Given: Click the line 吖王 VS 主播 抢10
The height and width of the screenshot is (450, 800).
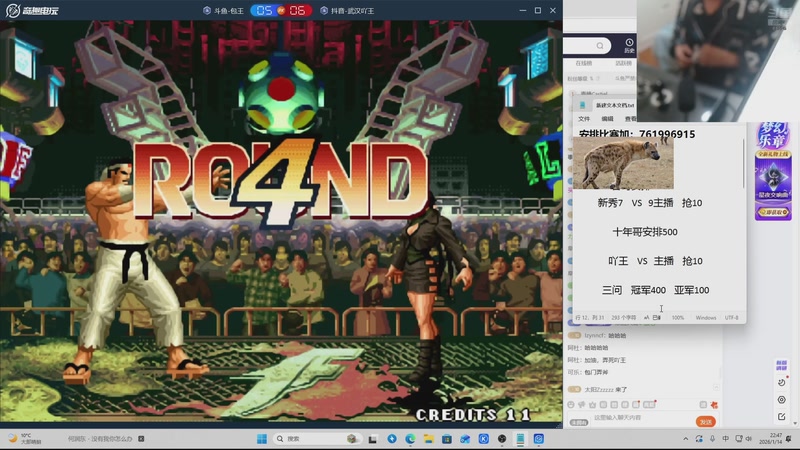Looking at the screenshot, I should coord(655,261).
